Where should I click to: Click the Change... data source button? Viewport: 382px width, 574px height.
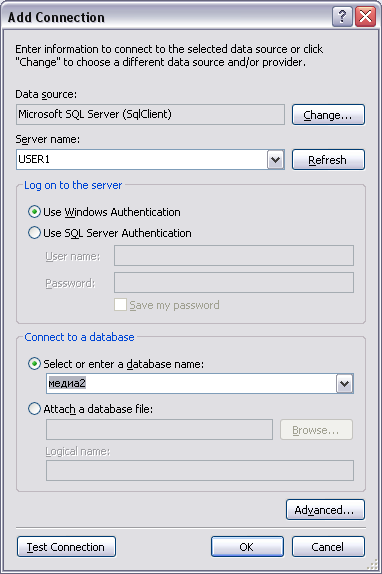(328, 115)
